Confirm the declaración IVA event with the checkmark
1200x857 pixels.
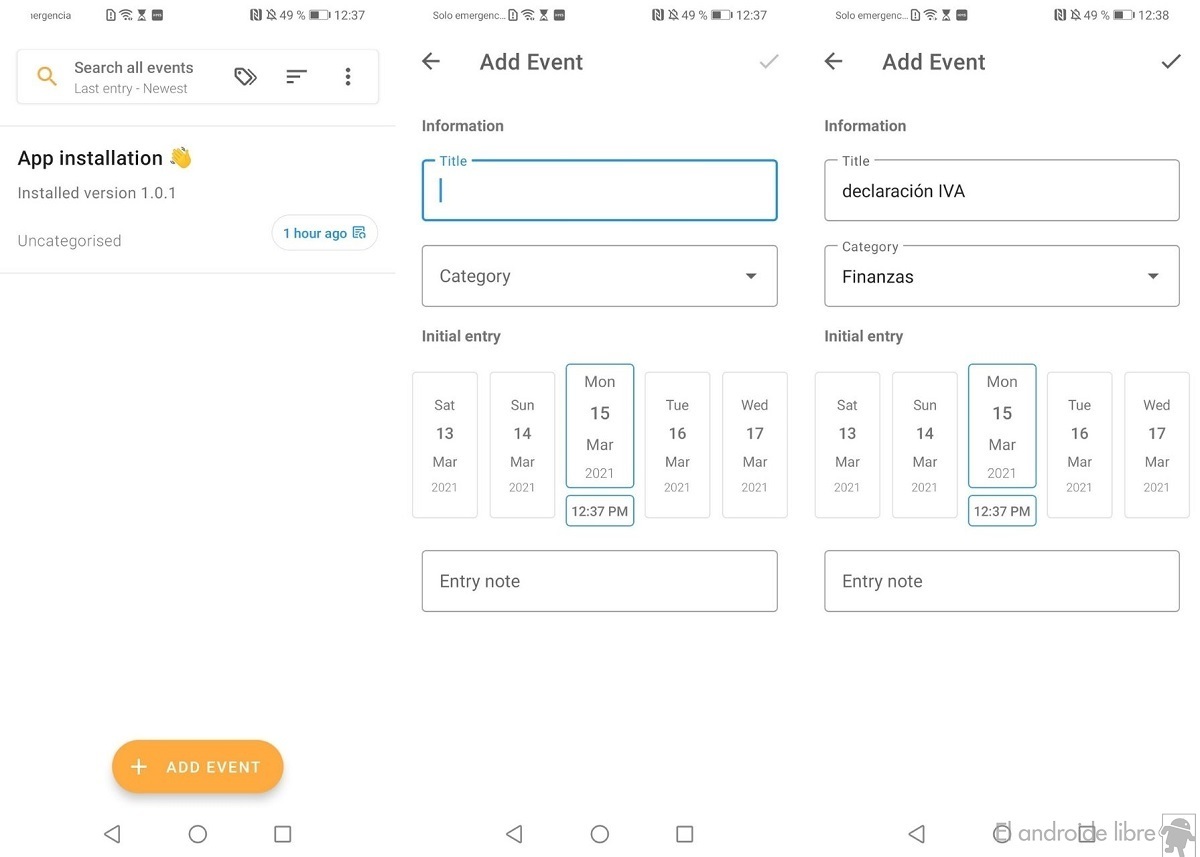point(1170,62)
